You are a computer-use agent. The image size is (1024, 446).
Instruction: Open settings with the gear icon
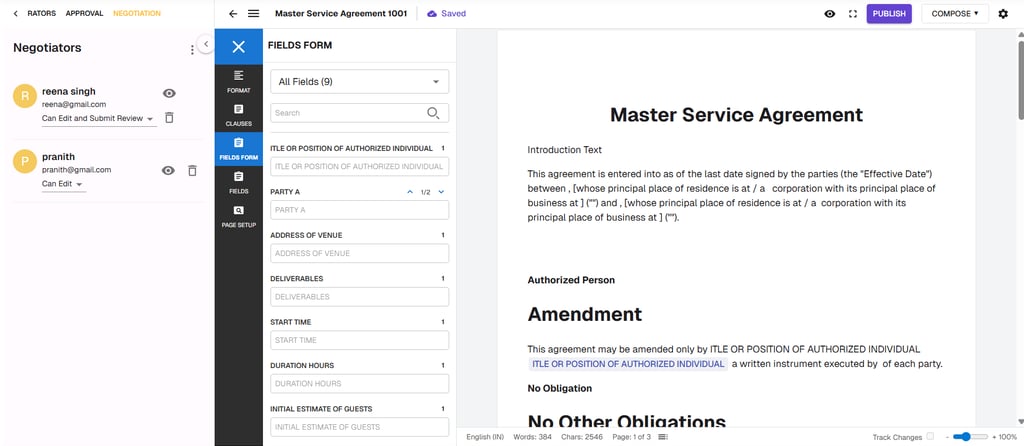coord(1003,14)
